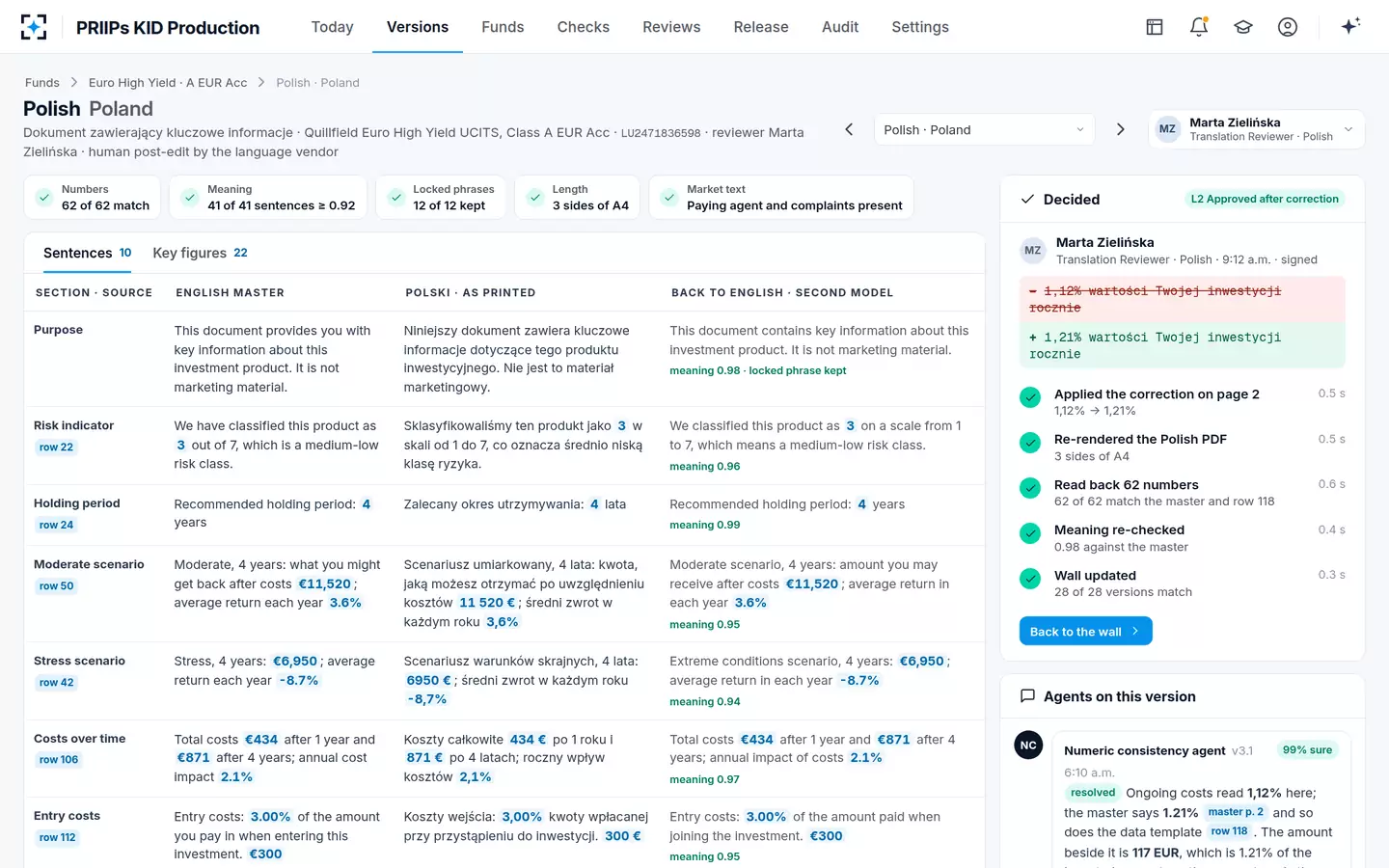Click the PRIIPs KID Production logo icon
Screen dimensions: 1389x868
34,27
